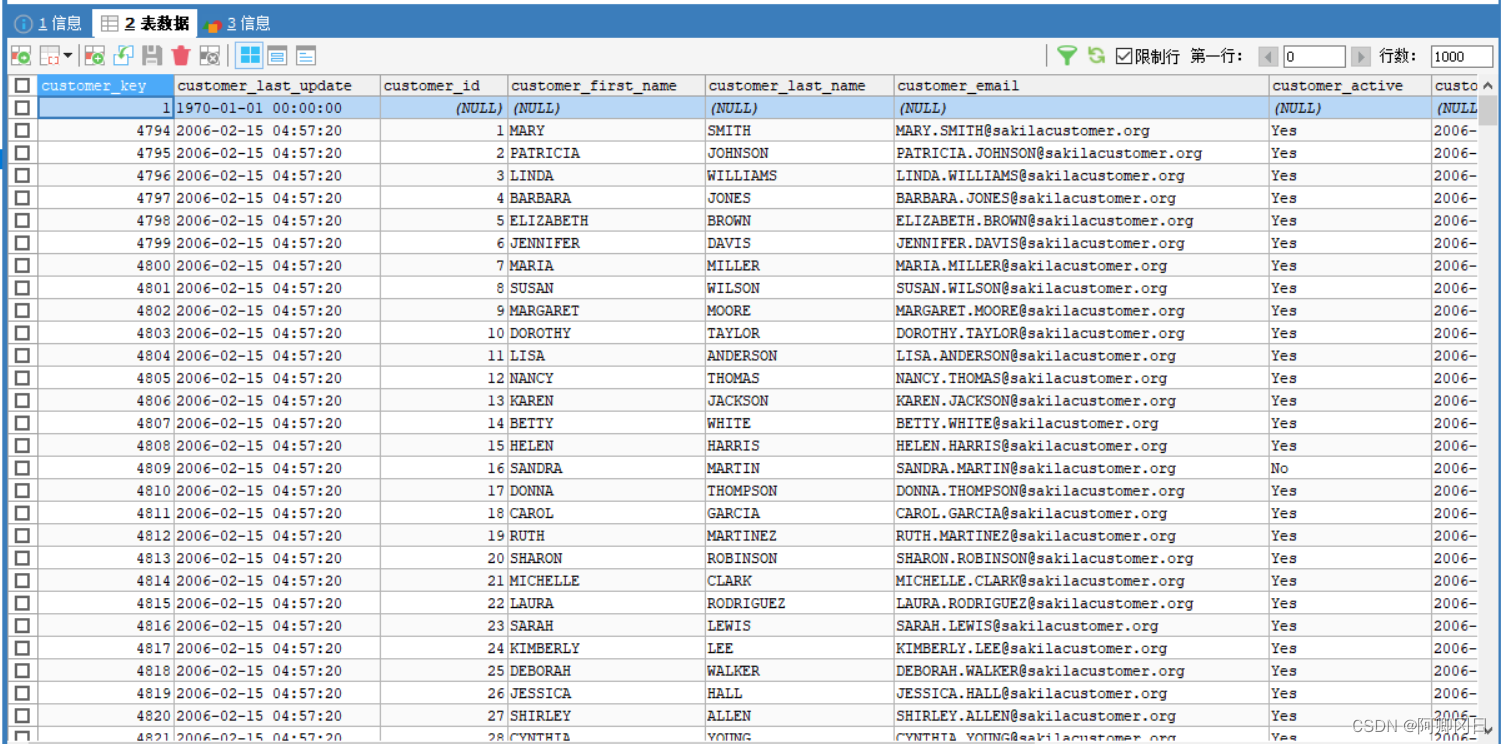Image resolution: width=1501 pixels, height=744 pixels.
Task: Click the duplicate current row icon
Action: 123,56
